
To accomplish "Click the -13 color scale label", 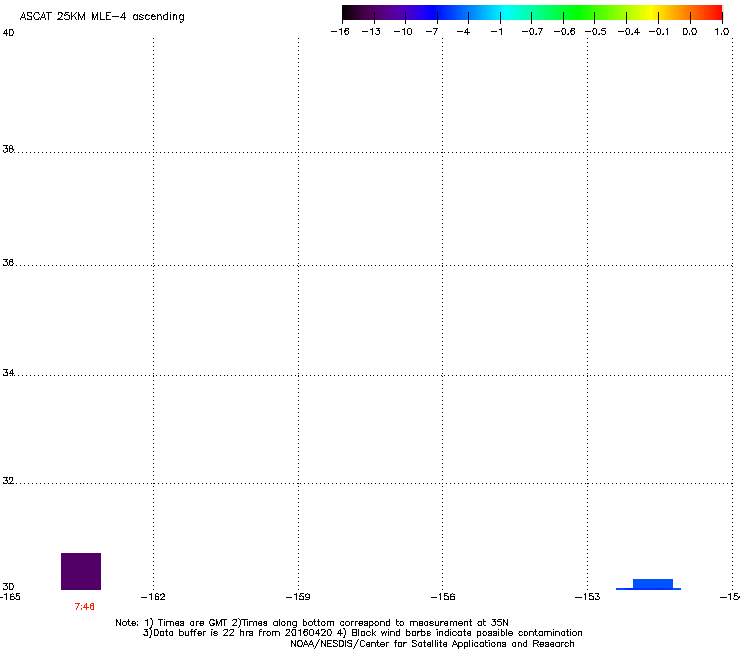I will click(371, 32).
